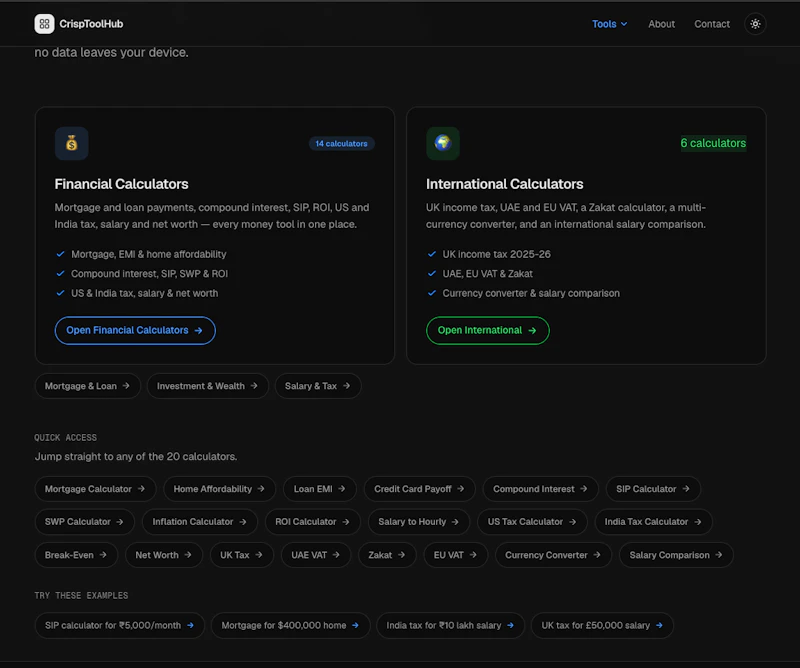The height and width of the screenshot is (668, 800).
Task: Click the globe International icon
Action: (x=443, y=143)
